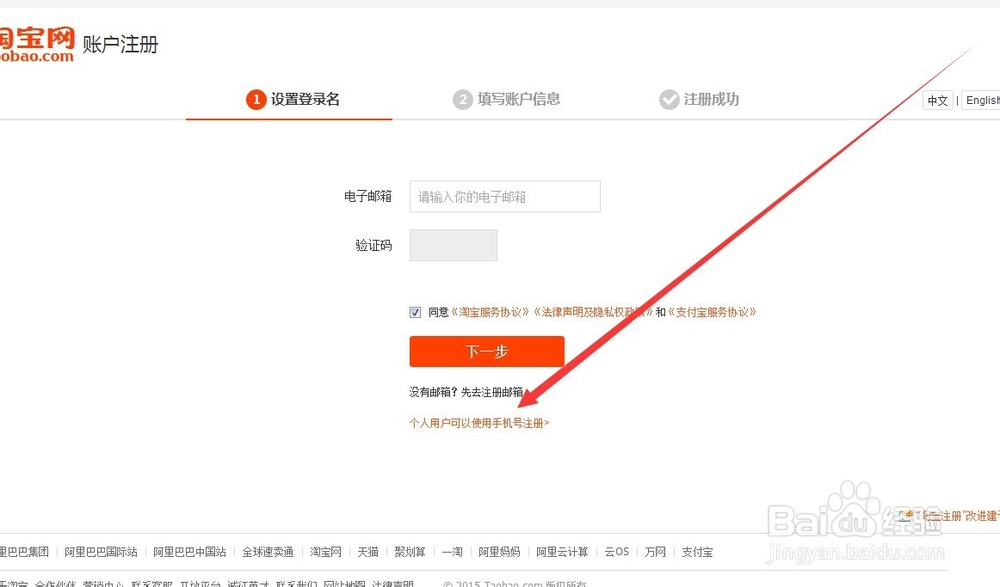The width and height of the screenshot is (1000, 587).
Task: Click the step 1 circle icon
Action: (x=257, y=99)
